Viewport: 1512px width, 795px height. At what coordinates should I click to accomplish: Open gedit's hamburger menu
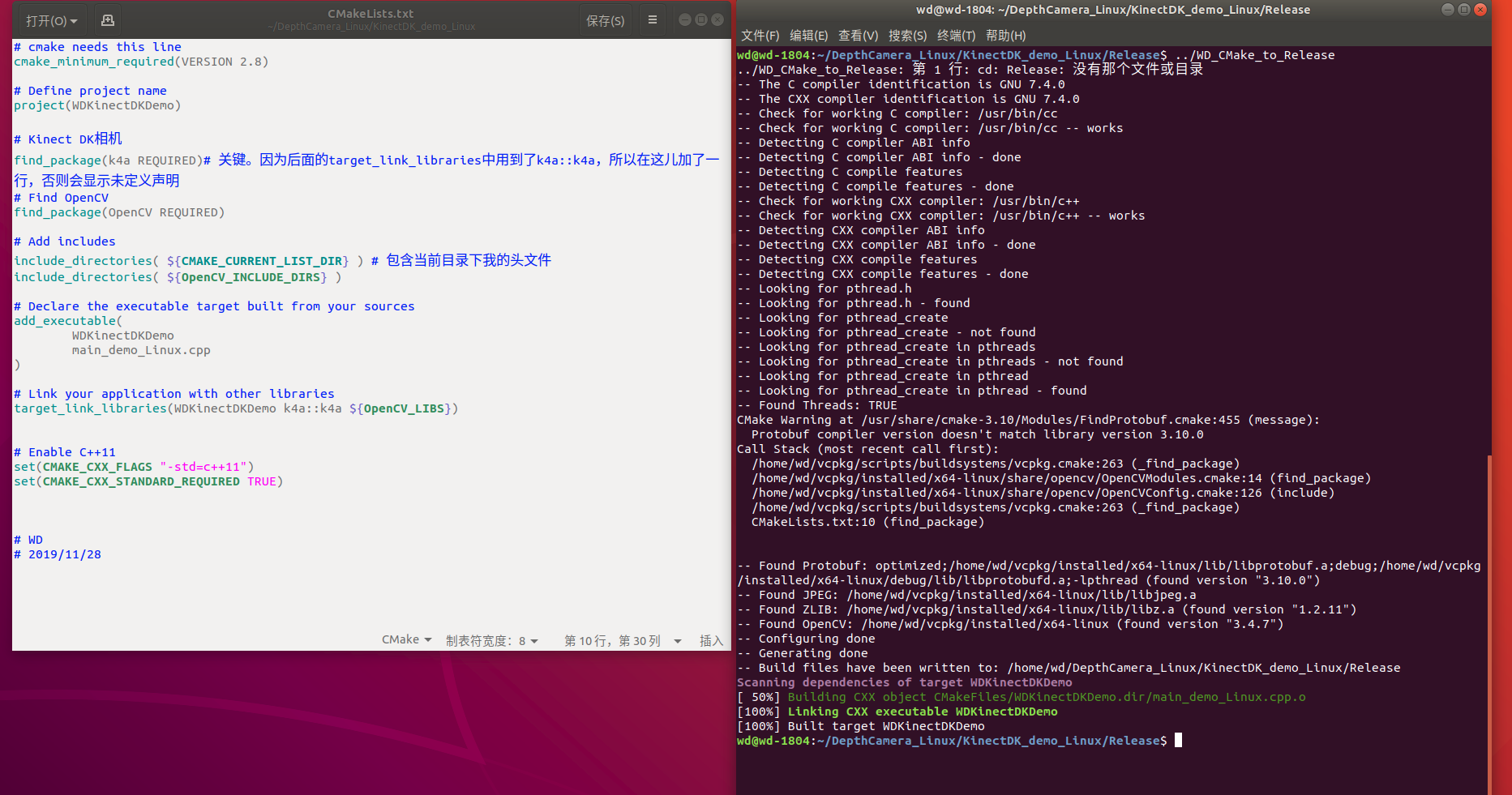[x=653, y=19]
